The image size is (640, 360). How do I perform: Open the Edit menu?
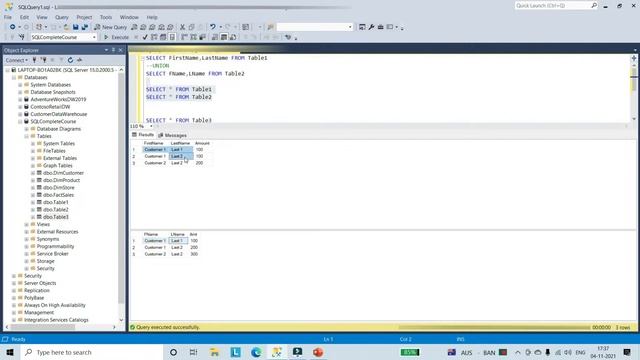[24, 17]
